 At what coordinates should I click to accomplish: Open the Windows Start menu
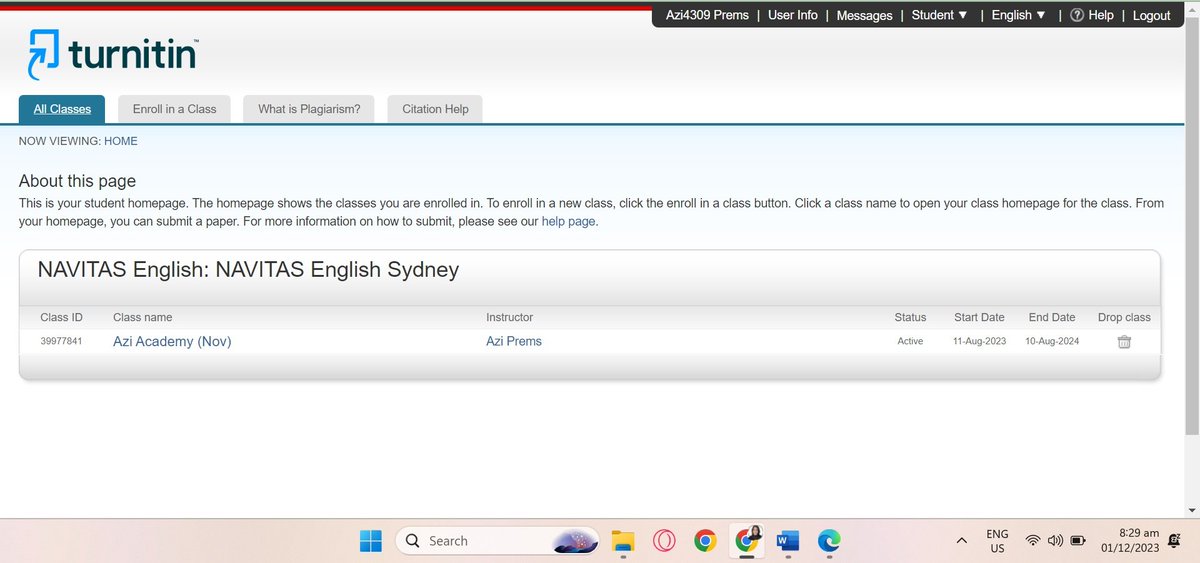pos(370,541)
